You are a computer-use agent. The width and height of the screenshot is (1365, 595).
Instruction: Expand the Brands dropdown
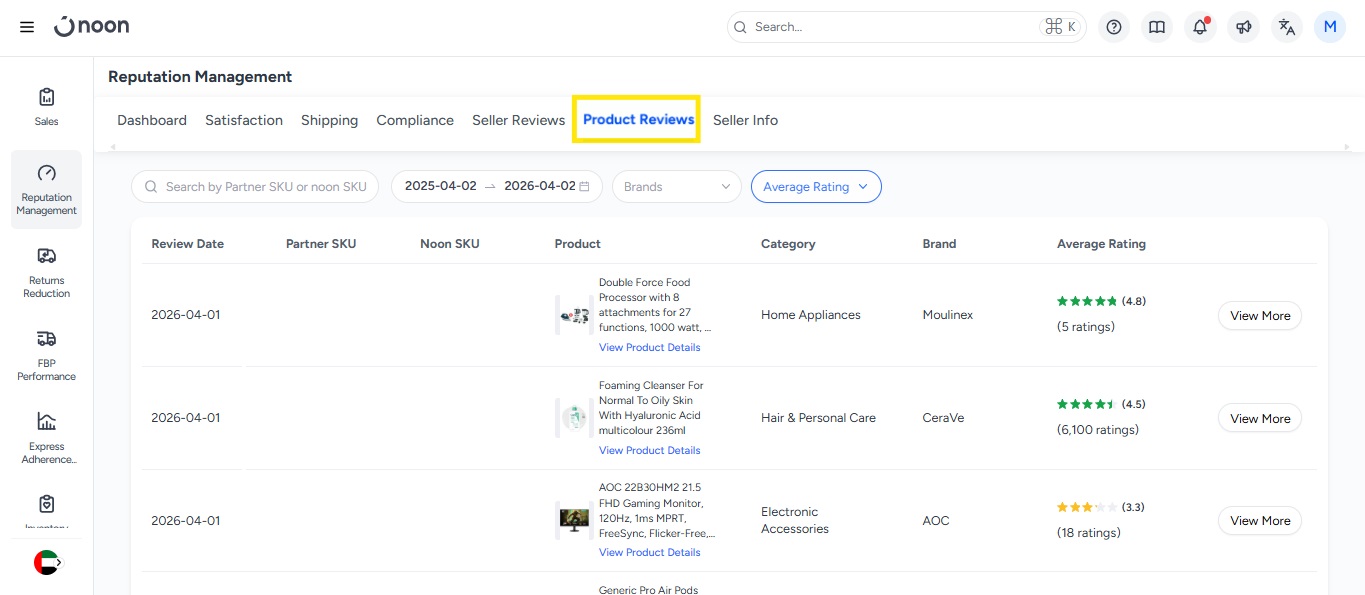point(676,187)
